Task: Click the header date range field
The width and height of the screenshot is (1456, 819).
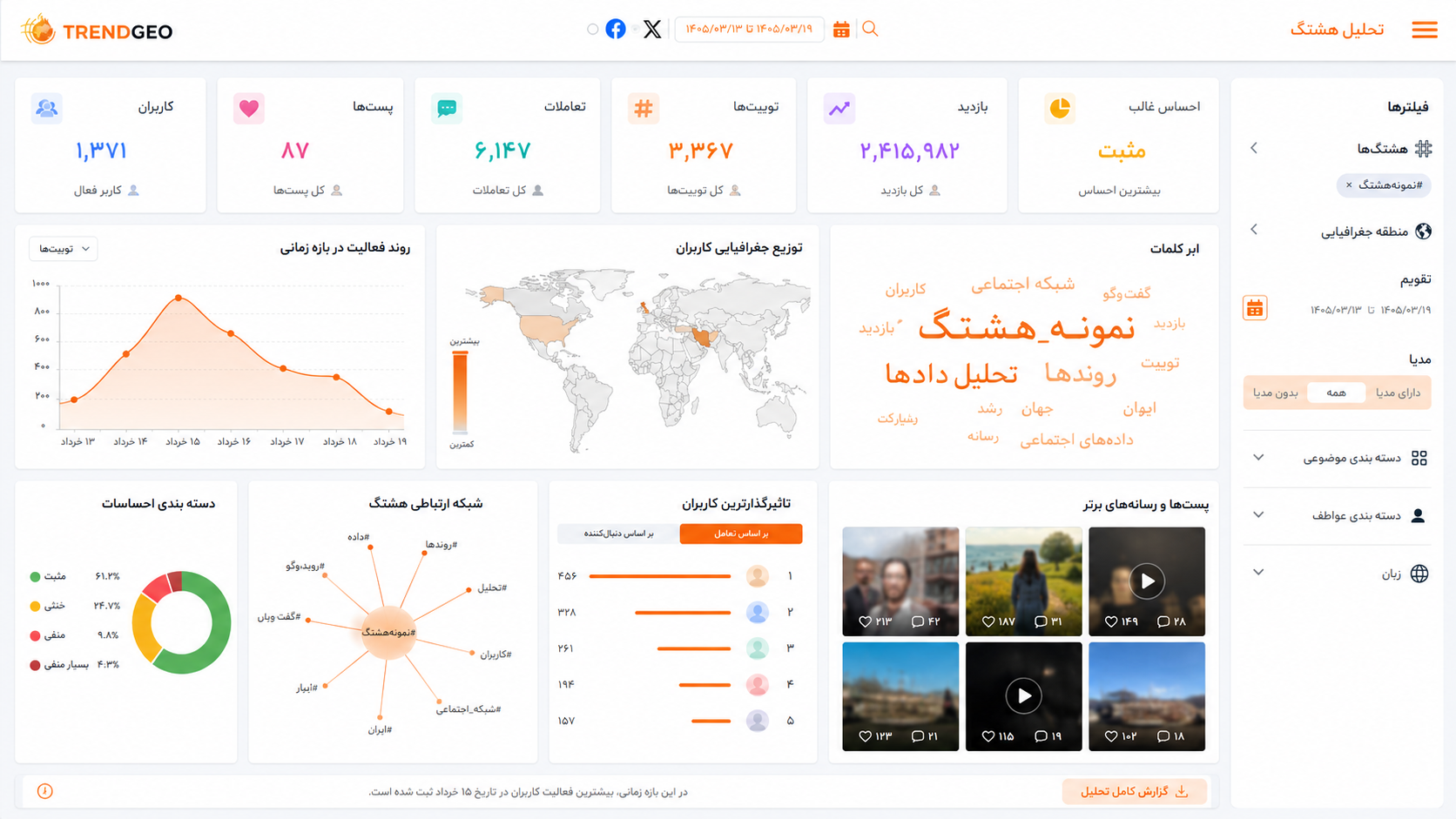Action: click(749, 30)
